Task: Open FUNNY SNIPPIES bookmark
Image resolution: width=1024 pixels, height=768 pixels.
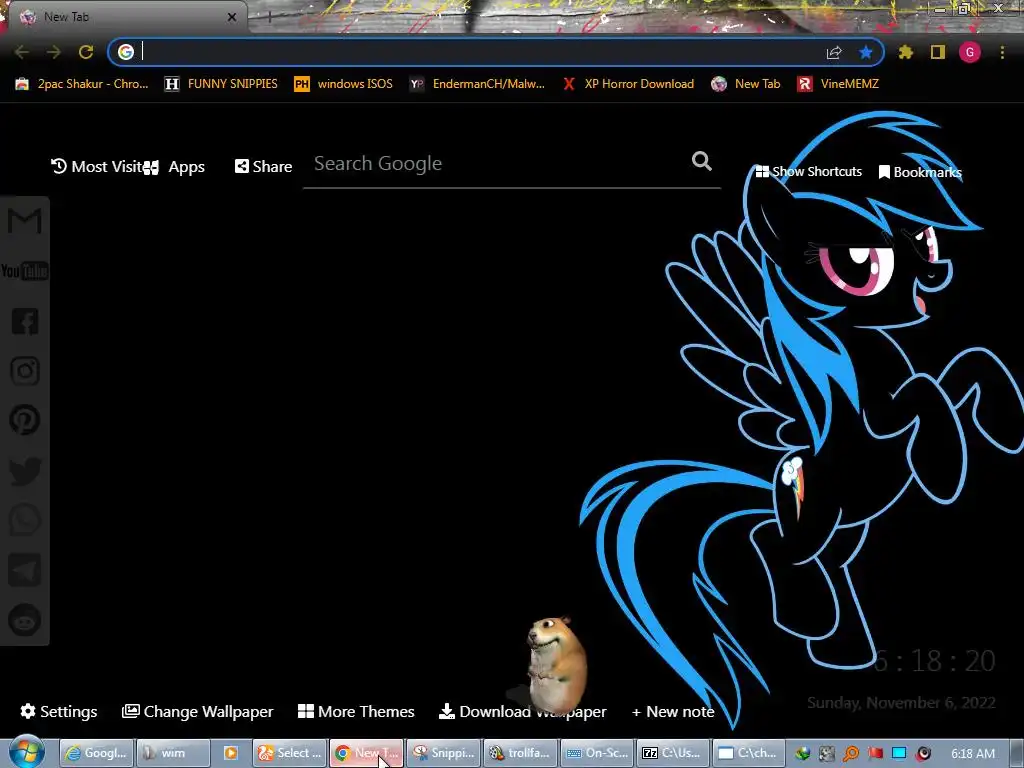Action: pos(221,84)
